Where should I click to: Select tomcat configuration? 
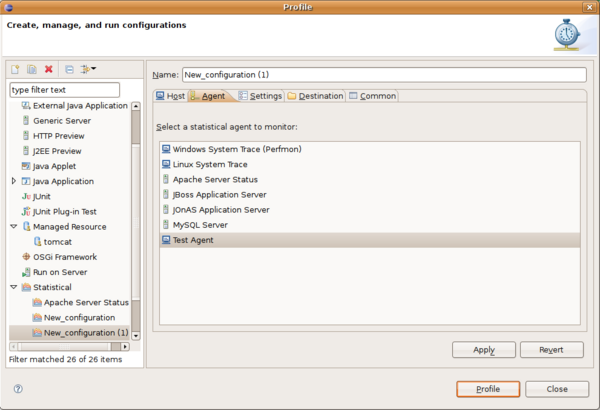click(x=53, y=242)
